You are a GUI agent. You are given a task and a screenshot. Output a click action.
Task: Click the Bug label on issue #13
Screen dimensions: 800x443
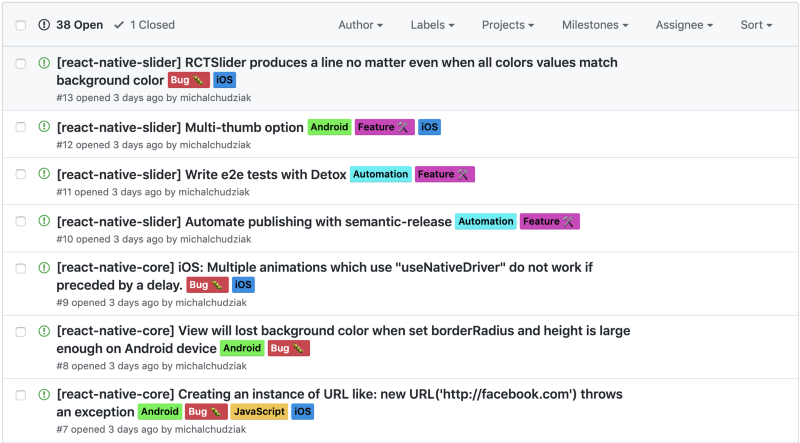coord(189,80)
